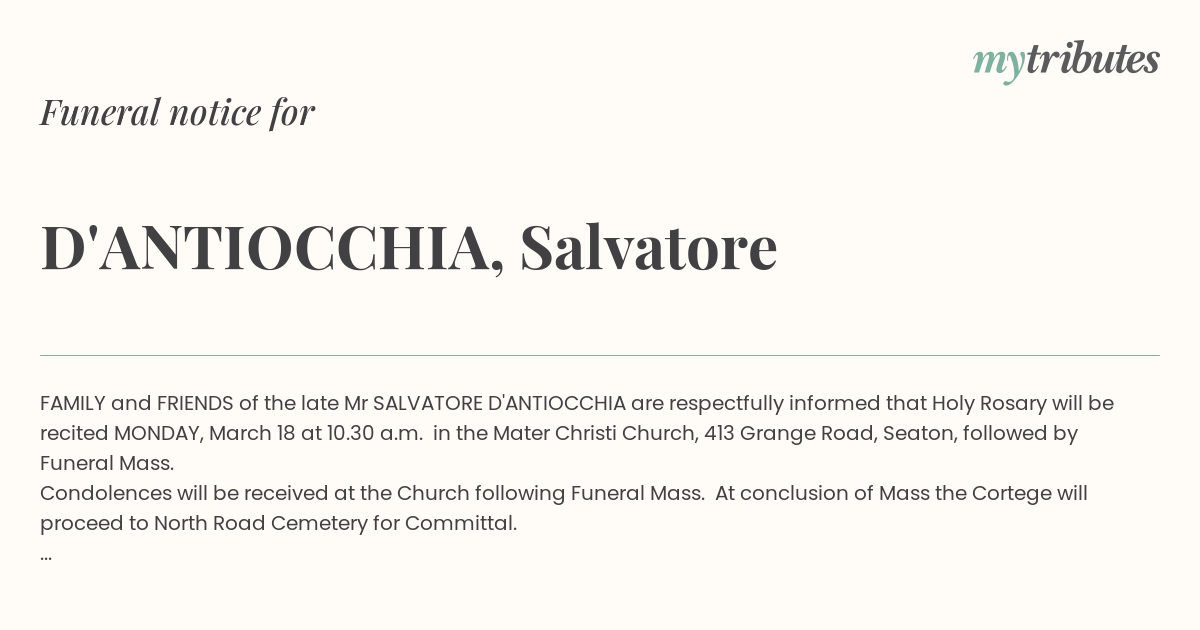This screenshot has height=630, width=1200.
Task: Click the horizontal divider line
Action: [600, 355]
